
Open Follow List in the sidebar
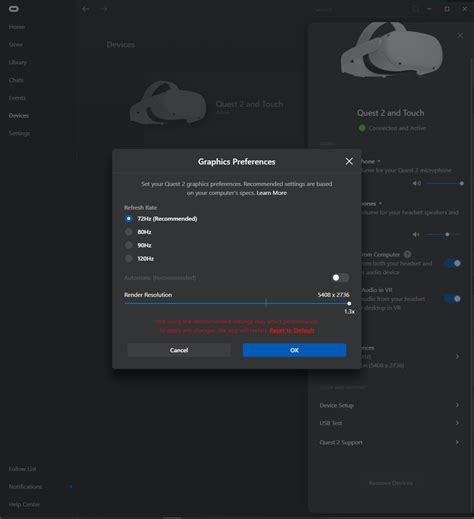tap(22, 469)
